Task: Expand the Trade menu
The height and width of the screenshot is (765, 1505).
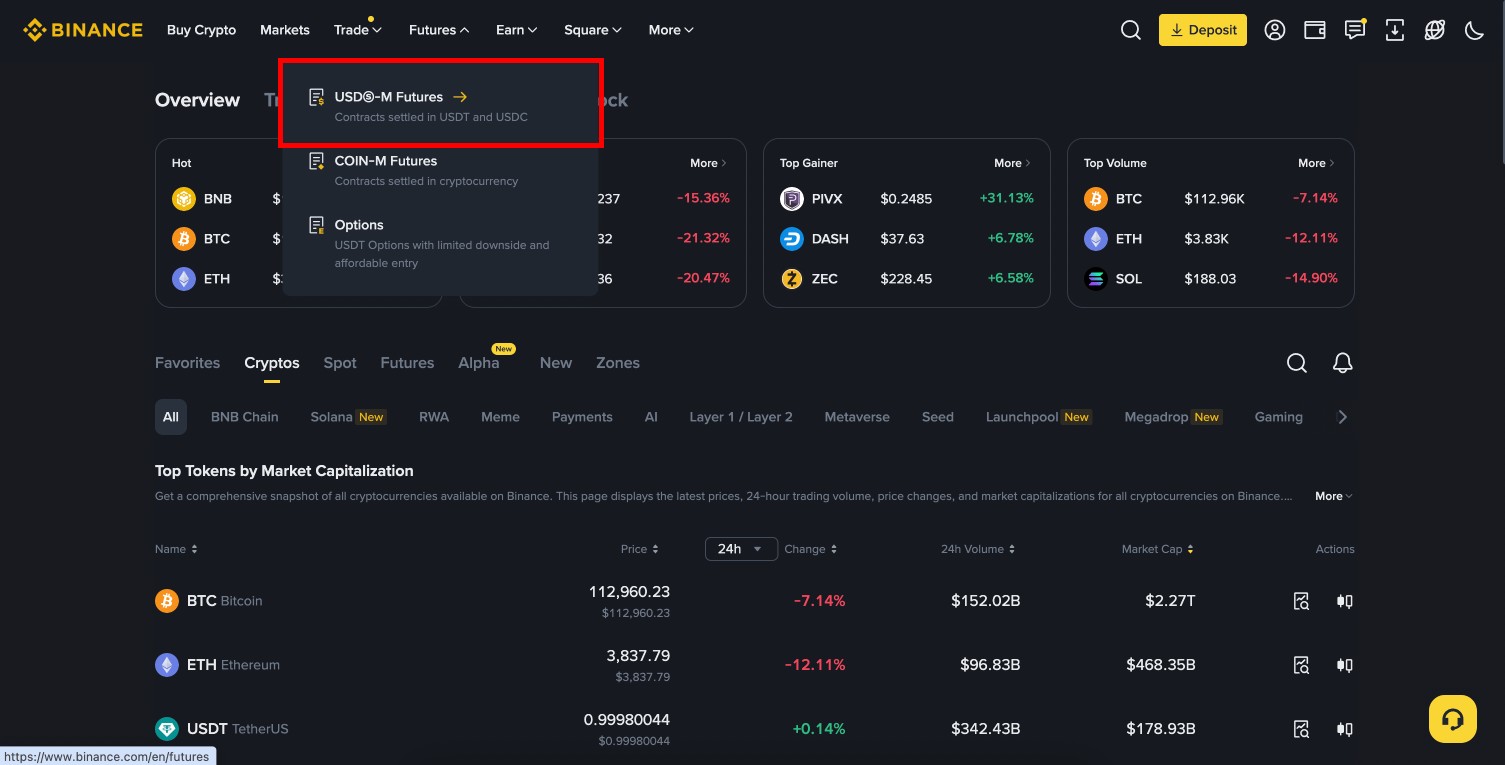Action: coord(358,30)
